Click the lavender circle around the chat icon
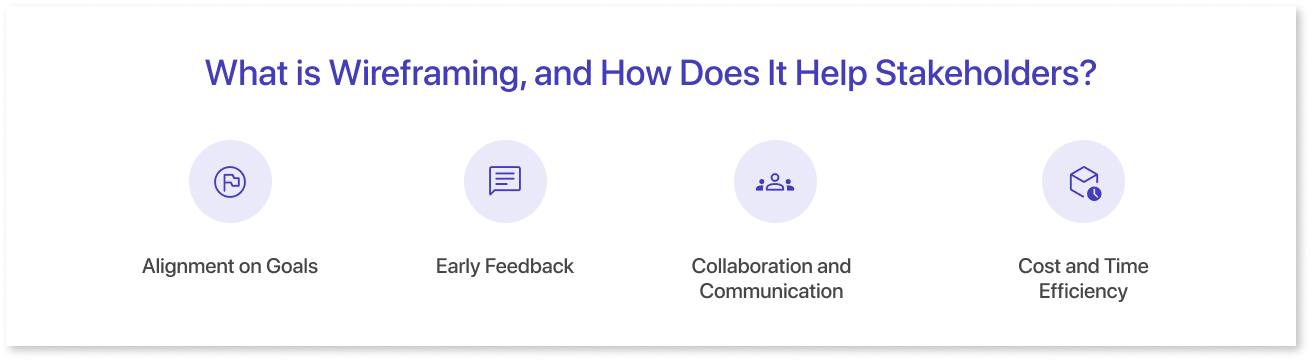1310x360 pixels. pos(505,181)
